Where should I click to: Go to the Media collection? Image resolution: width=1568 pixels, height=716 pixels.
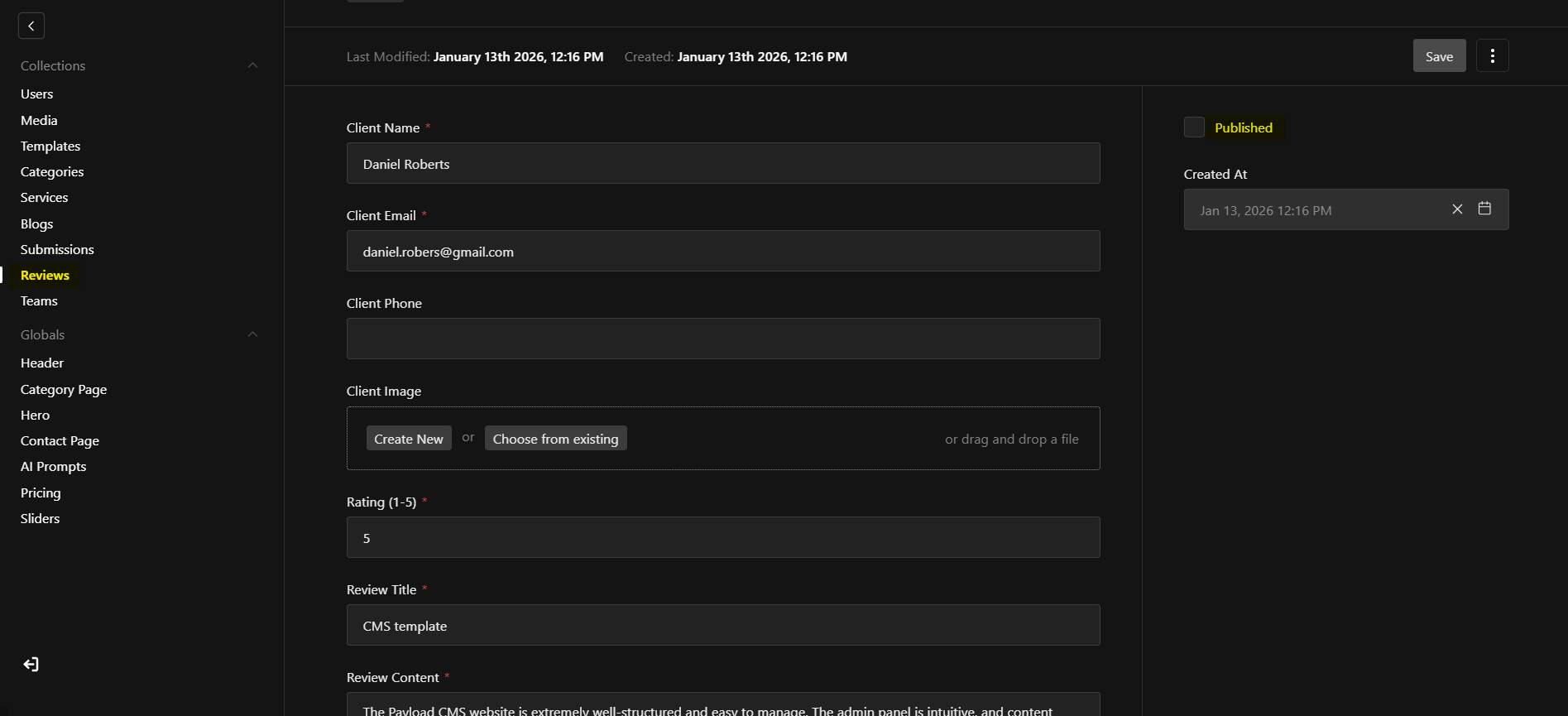tap(39, 120)
